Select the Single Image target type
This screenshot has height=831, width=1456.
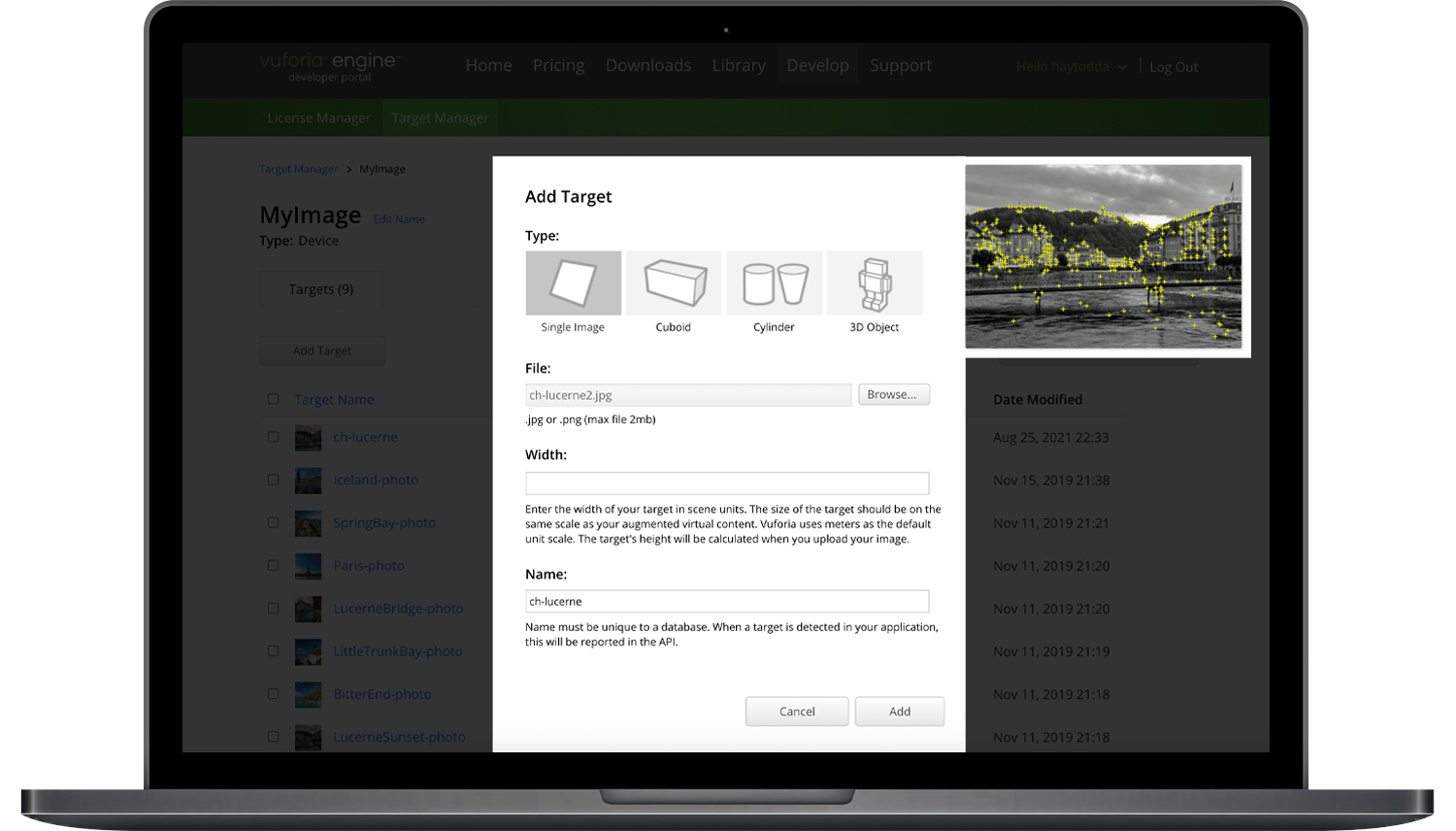573,283
